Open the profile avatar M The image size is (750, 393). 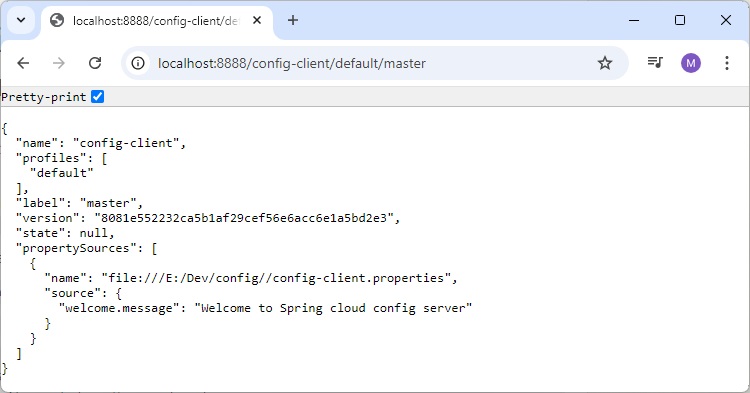click(691, 63)
